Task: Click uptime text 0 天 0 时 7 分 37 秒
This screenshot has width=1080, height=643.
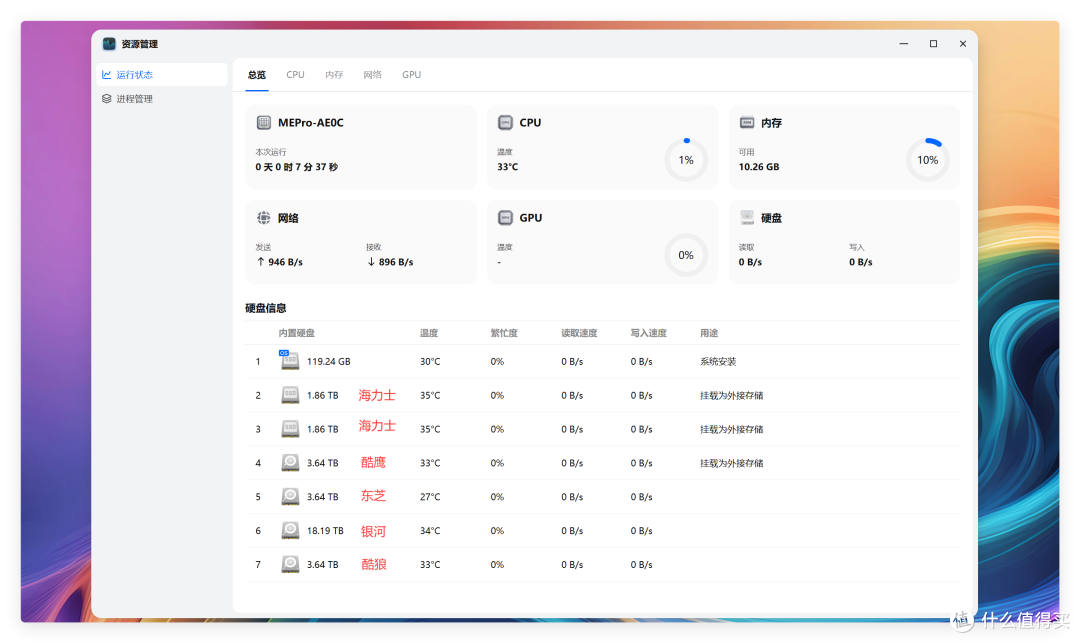Action: pos(297,167)
